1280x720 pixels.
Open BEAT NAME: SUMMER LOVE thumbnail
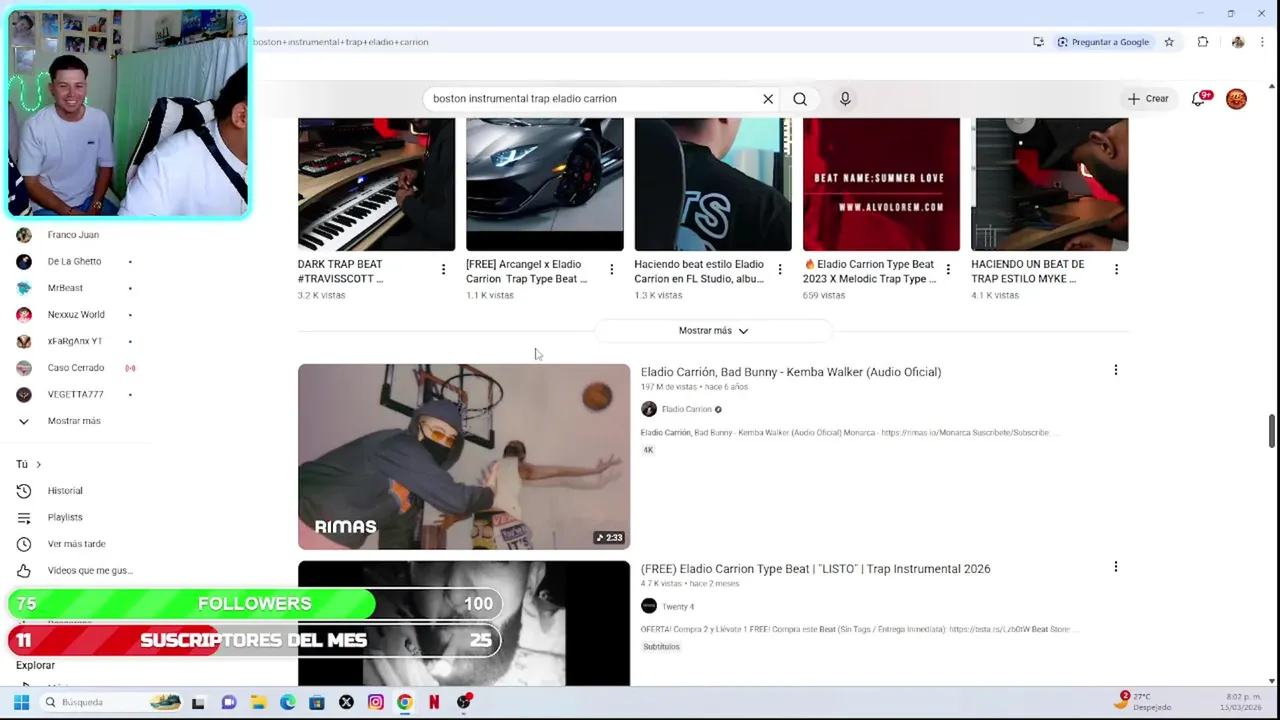pos(881,184)
